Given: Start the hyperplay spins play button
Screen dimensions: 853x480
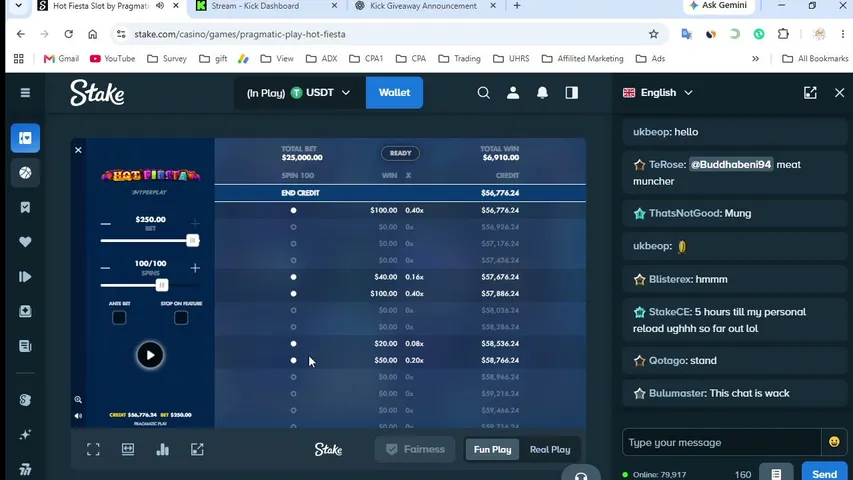Looking at the screenshot, I should tap(150, 355).
